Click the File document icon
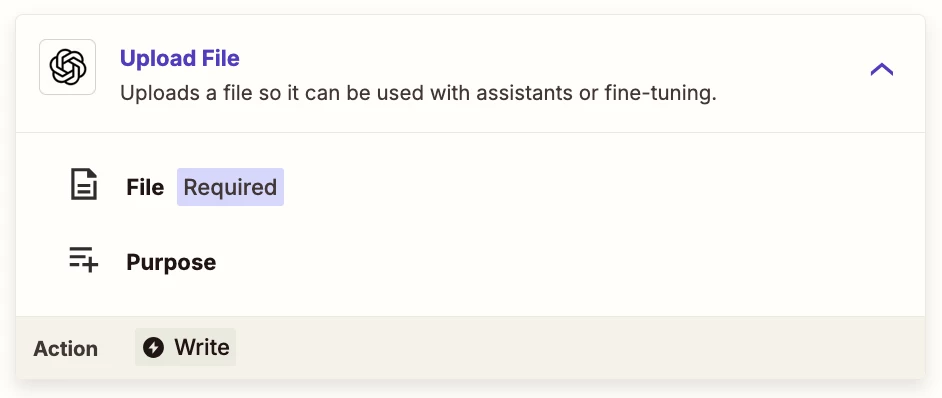Screen dimensions: 942x398 tap(84, 184)
